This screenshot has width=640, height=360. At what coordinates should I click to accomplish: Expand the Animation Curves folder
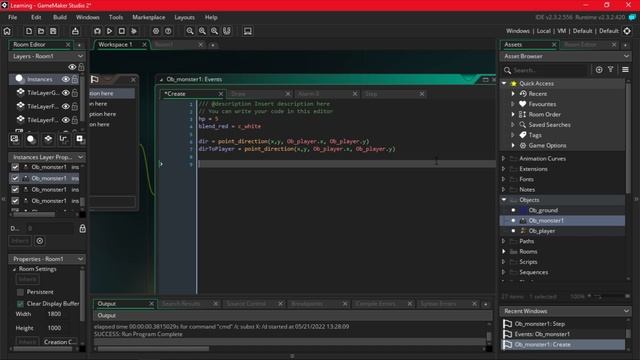[504, 158]
